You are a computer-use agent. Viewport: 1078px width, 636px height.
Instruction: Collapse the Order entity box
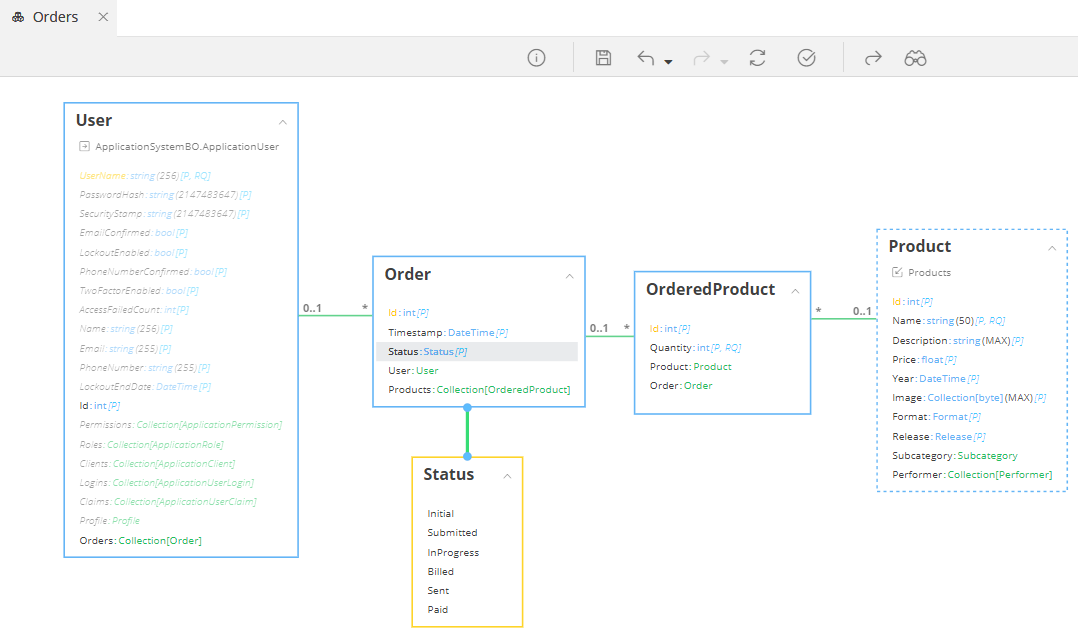click(569, 276)
